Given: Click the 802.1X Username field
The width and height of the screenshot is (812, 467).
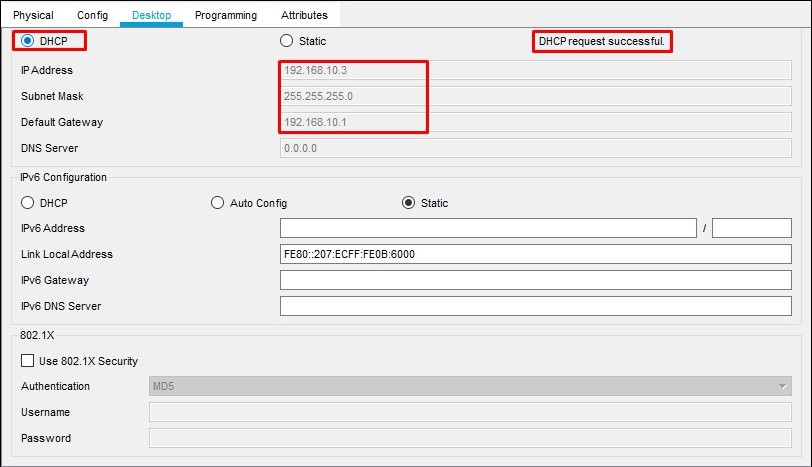Looking at the screenshot, I should [470, 412].
